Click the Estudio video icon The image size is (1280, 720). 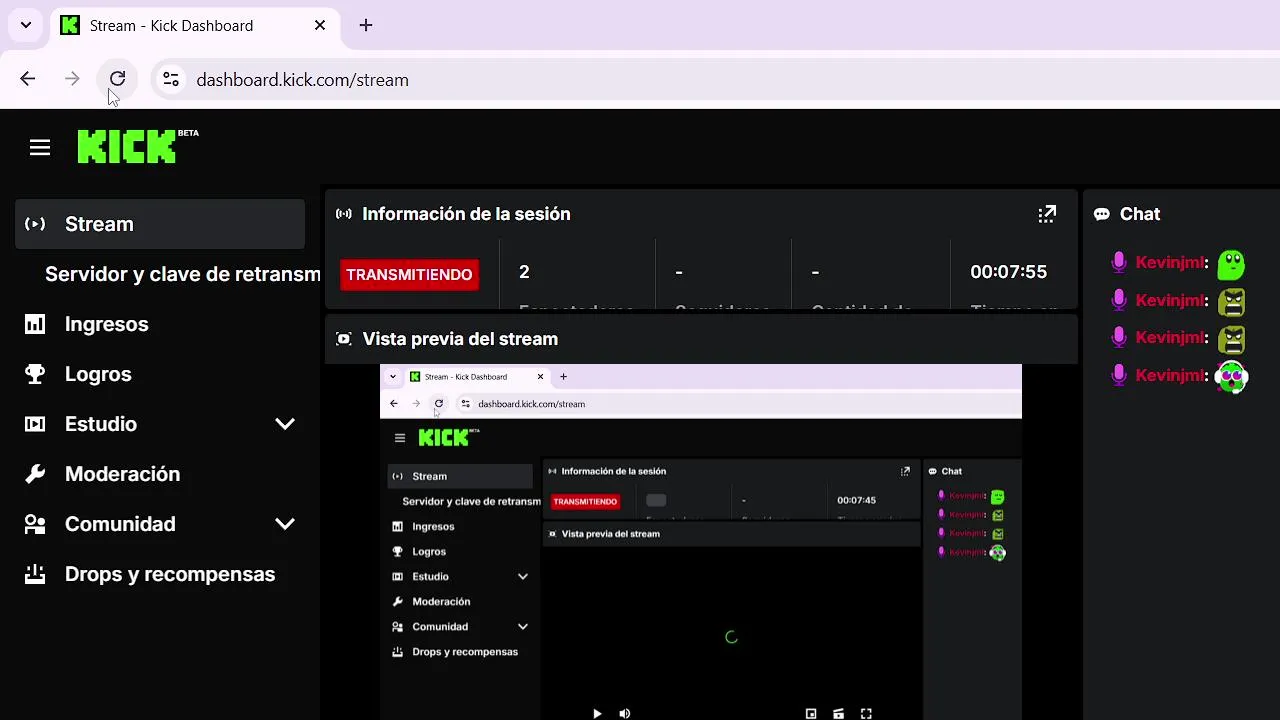pos(35,424)
